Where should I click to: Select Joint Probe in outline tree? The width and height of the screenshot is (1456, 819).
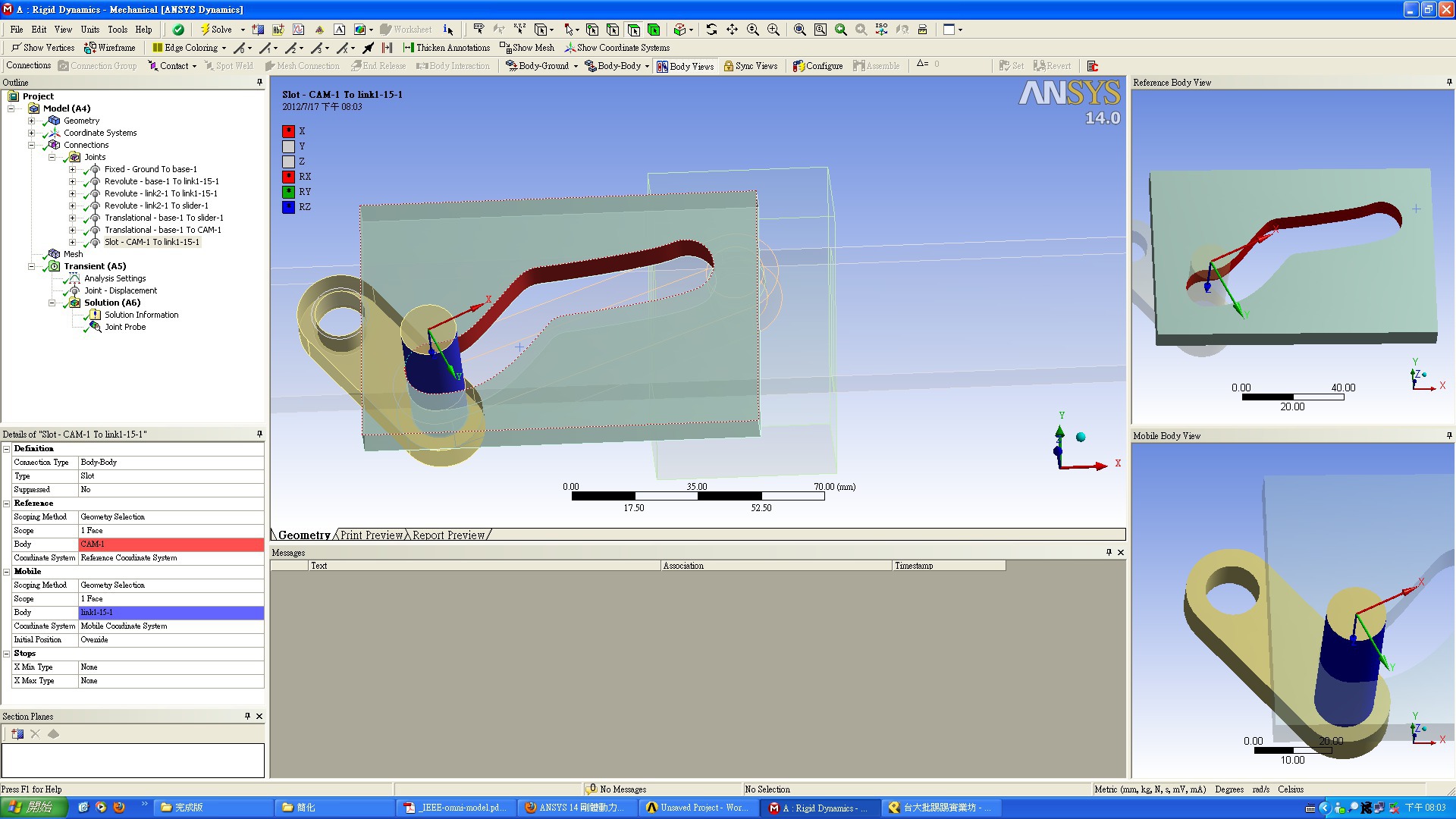(125, 327)
